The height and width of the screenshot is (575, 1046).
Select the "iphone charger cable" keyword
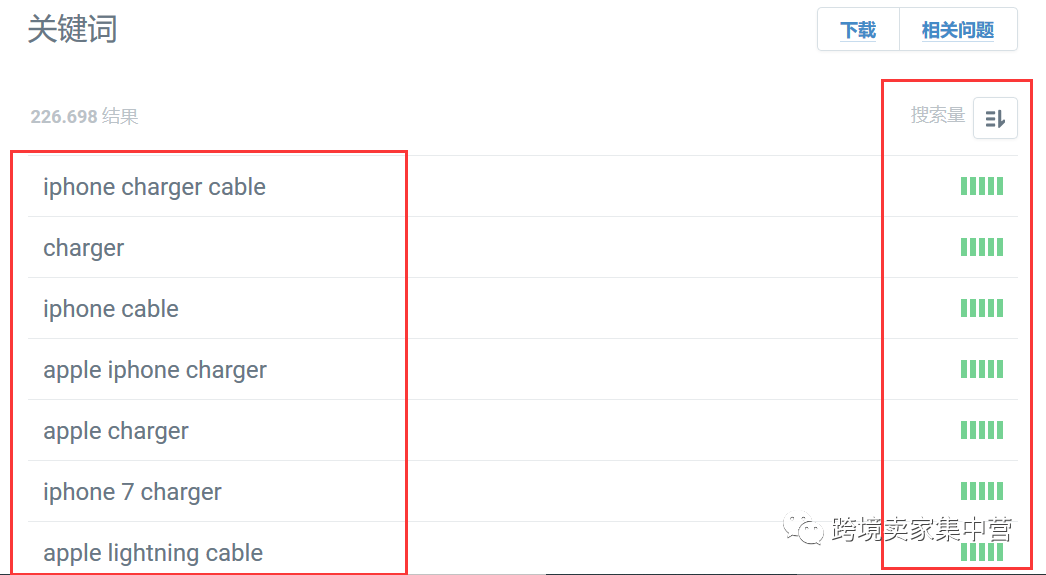coord(154,187)
